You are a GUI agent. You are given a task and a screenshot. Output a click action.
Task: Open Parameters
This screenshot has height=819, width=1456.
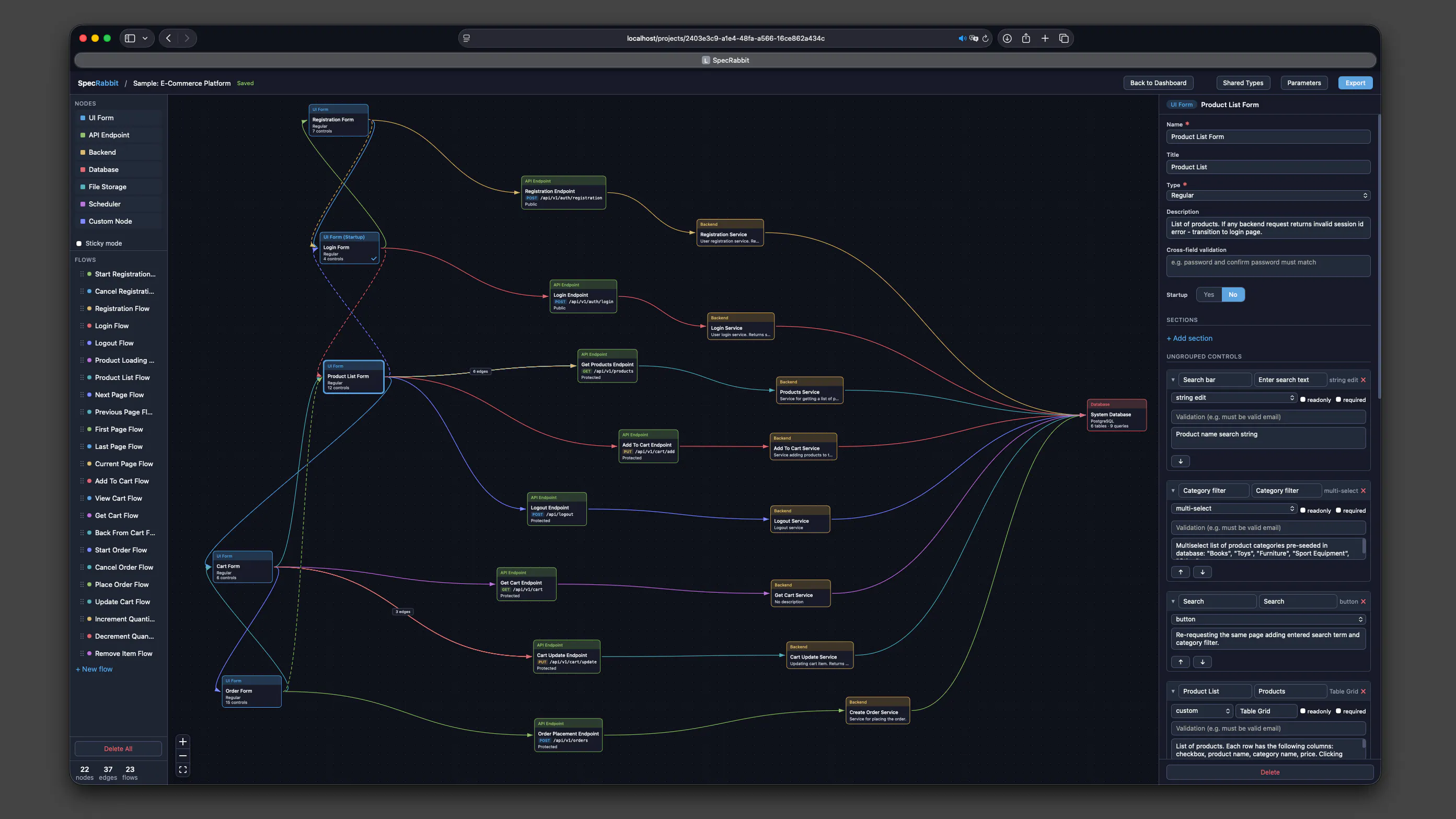click(1304, 83)
